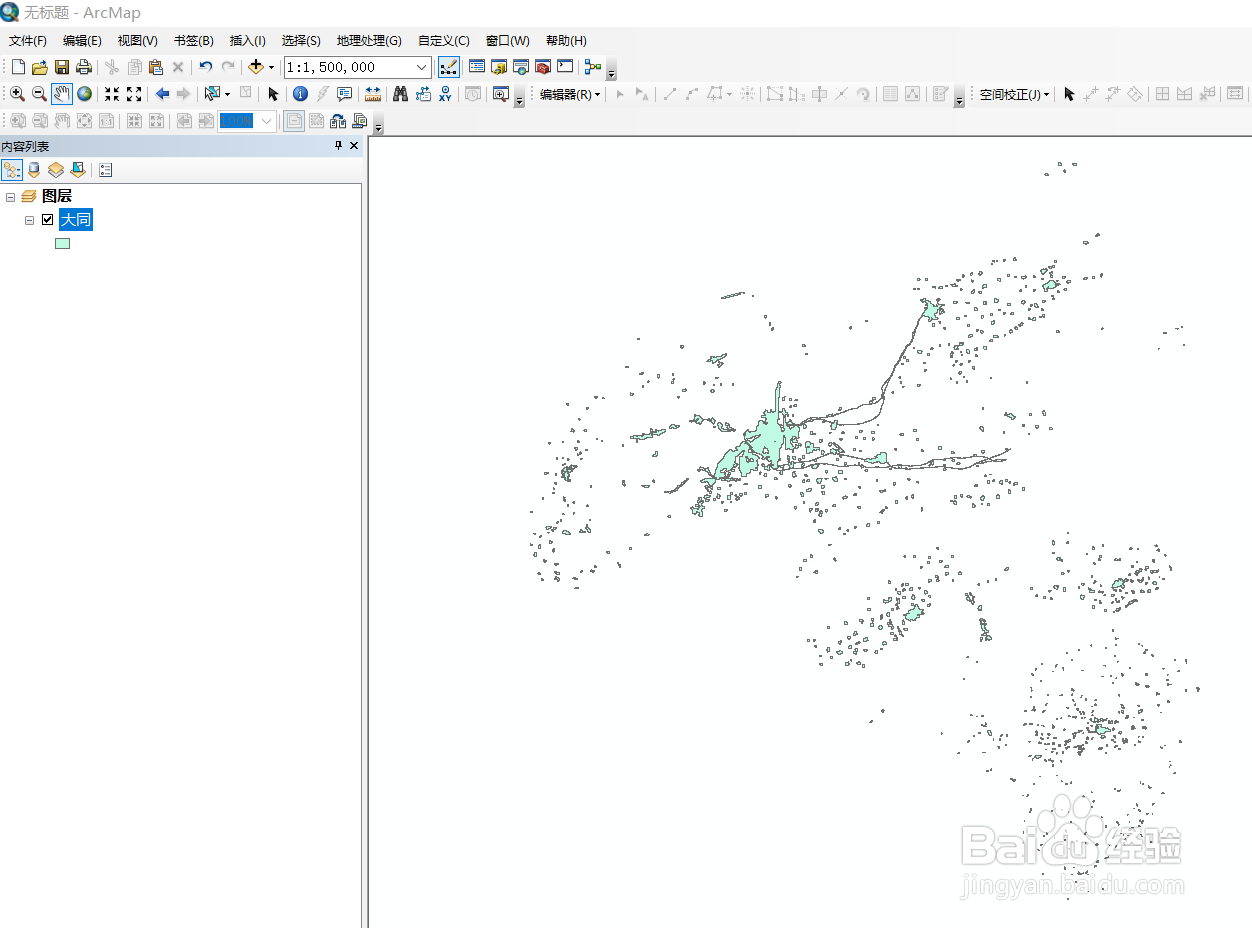The image size is (1252, 928).
Task: Open standard toolbar overflow options
Action: [612, 71]
